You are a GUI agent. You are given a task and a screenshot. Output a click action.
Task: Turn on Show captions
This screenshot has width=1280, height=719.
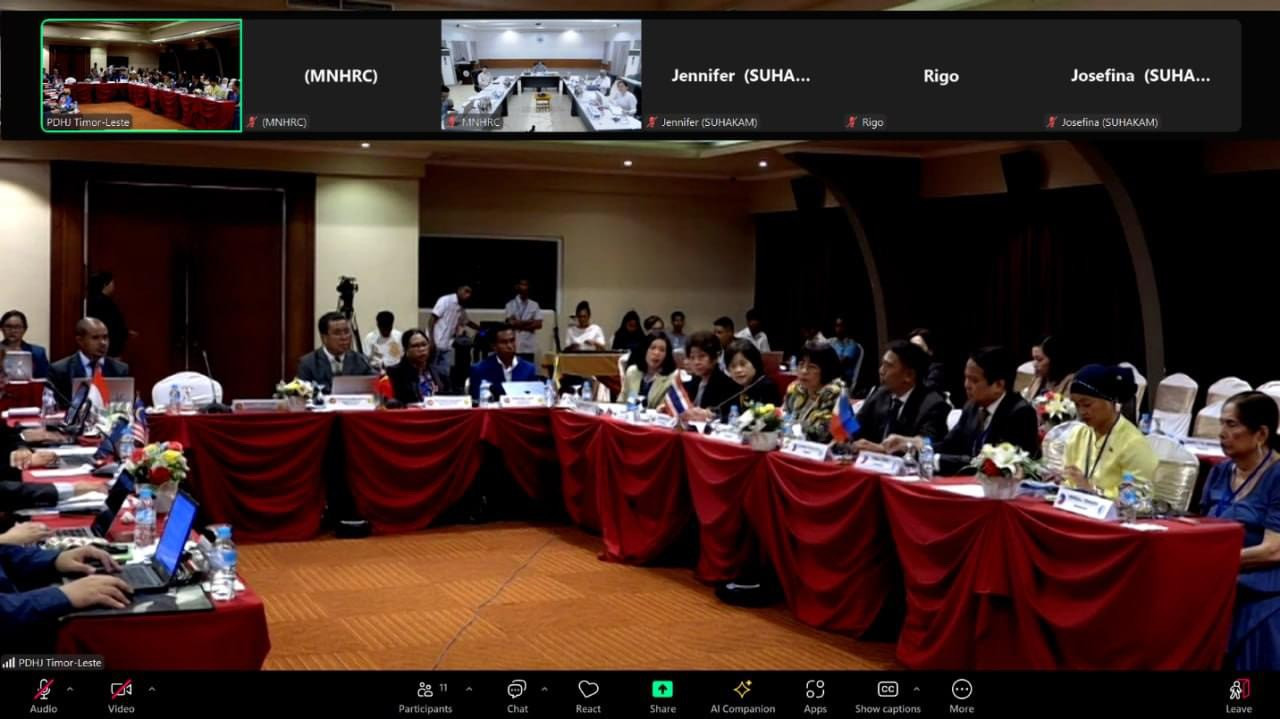(887, 696)
